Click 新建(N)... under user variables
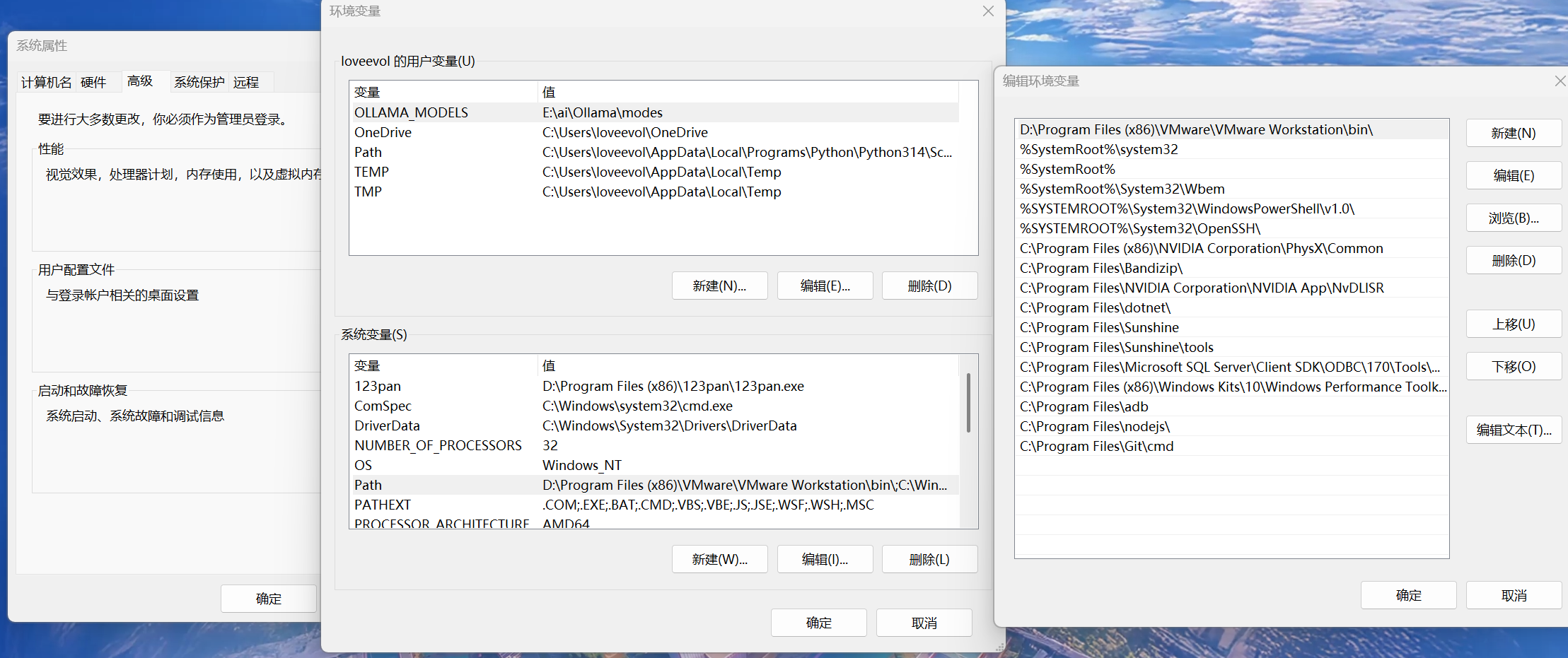Viewport: 1568px width, 658px height. coord(720,286)
